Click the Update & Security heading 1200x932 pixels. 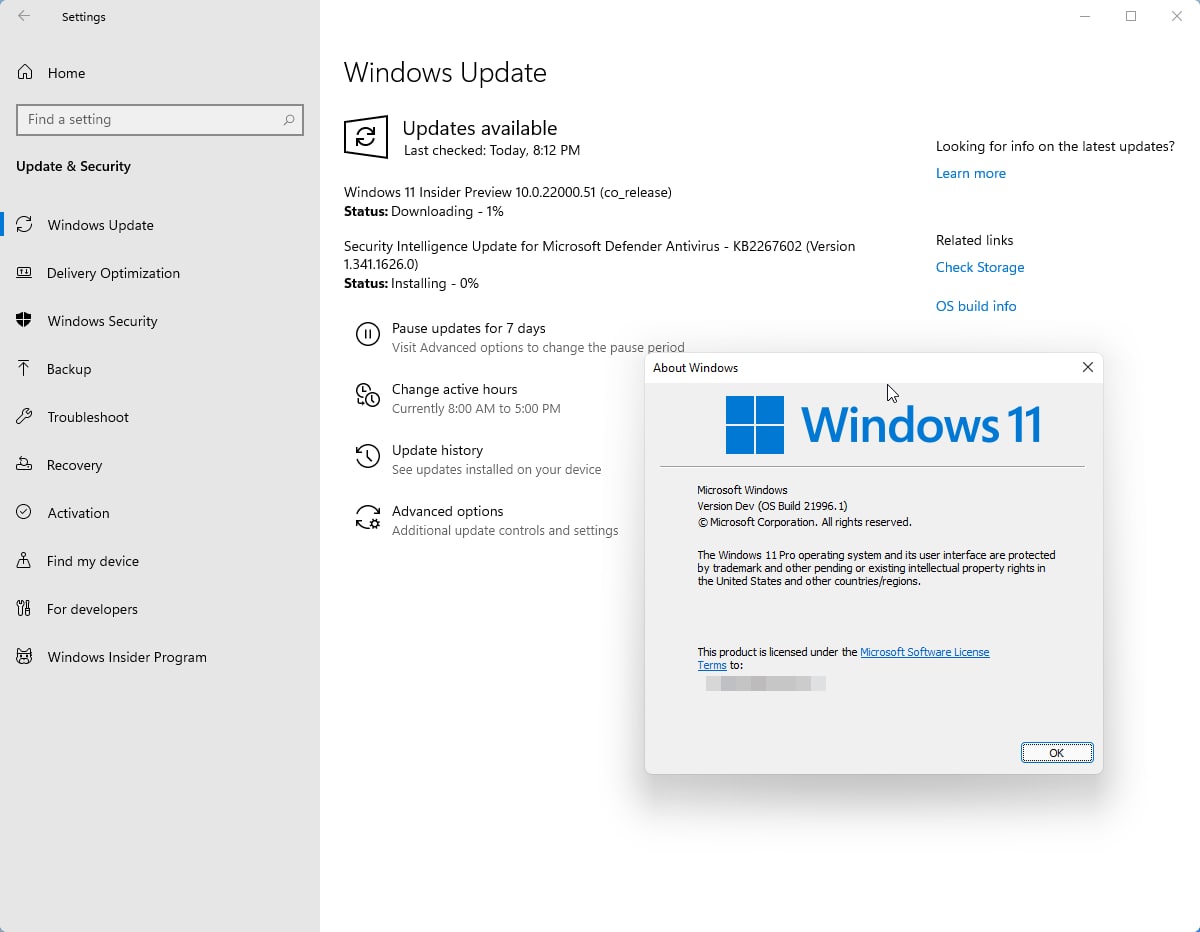(73, 166)
